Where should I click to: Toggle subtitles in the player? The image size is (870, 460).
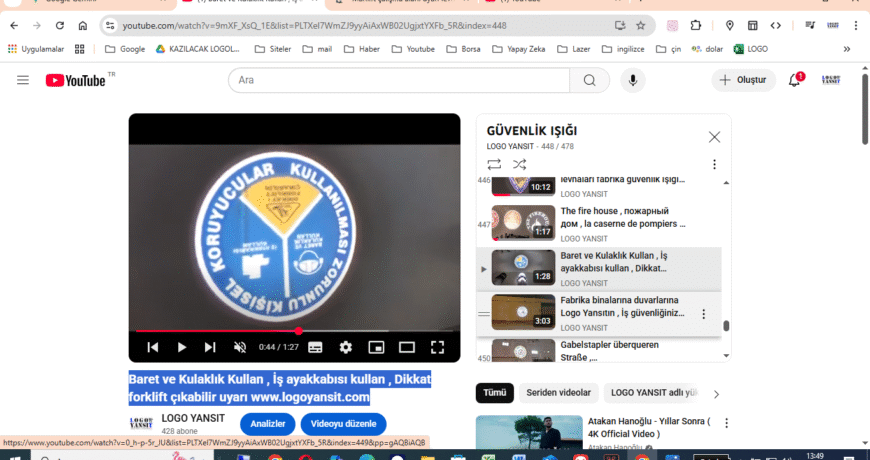315,347
